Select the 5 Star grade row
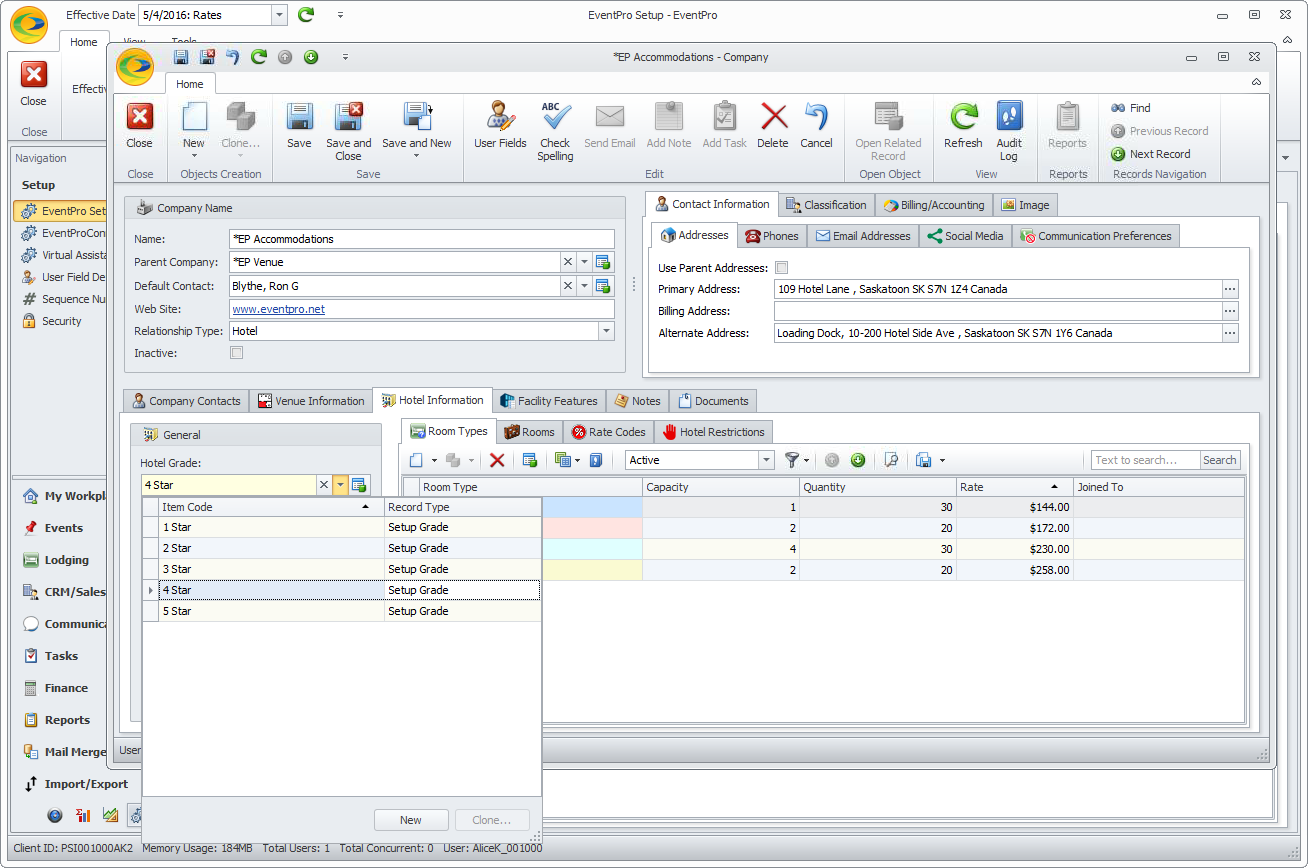This screenshot has height=868, width=1308. click(341, 611)
